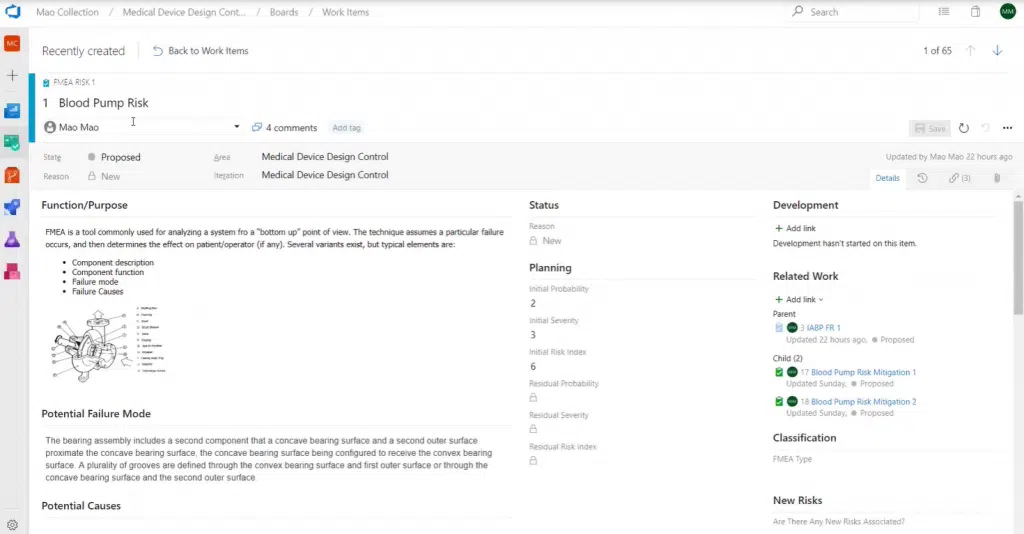Click the Add tag button
Screen dimensions: 1024x534
(x=347, y=128)
